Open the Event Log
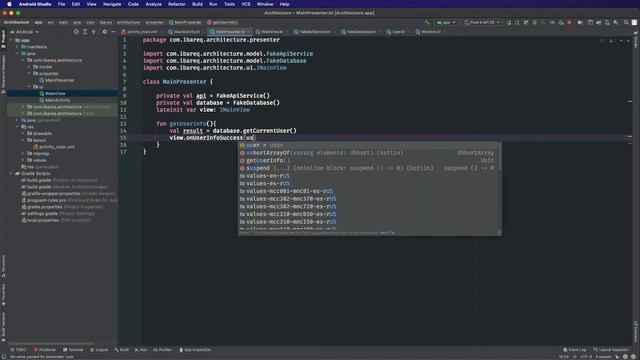This screenshot has height=360, width=640. 574,350
